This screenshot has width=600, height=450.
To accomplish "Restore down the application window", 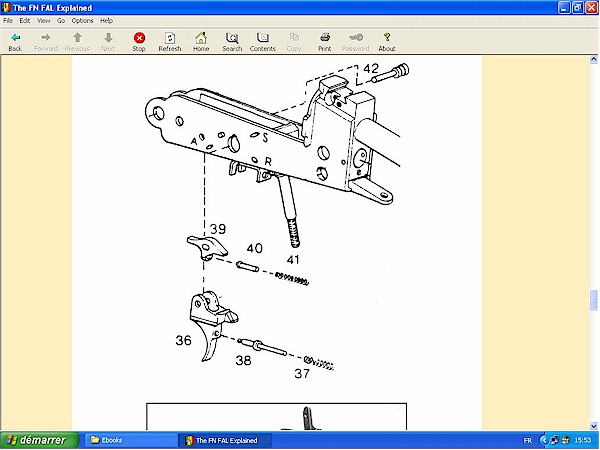I will 578,8.
